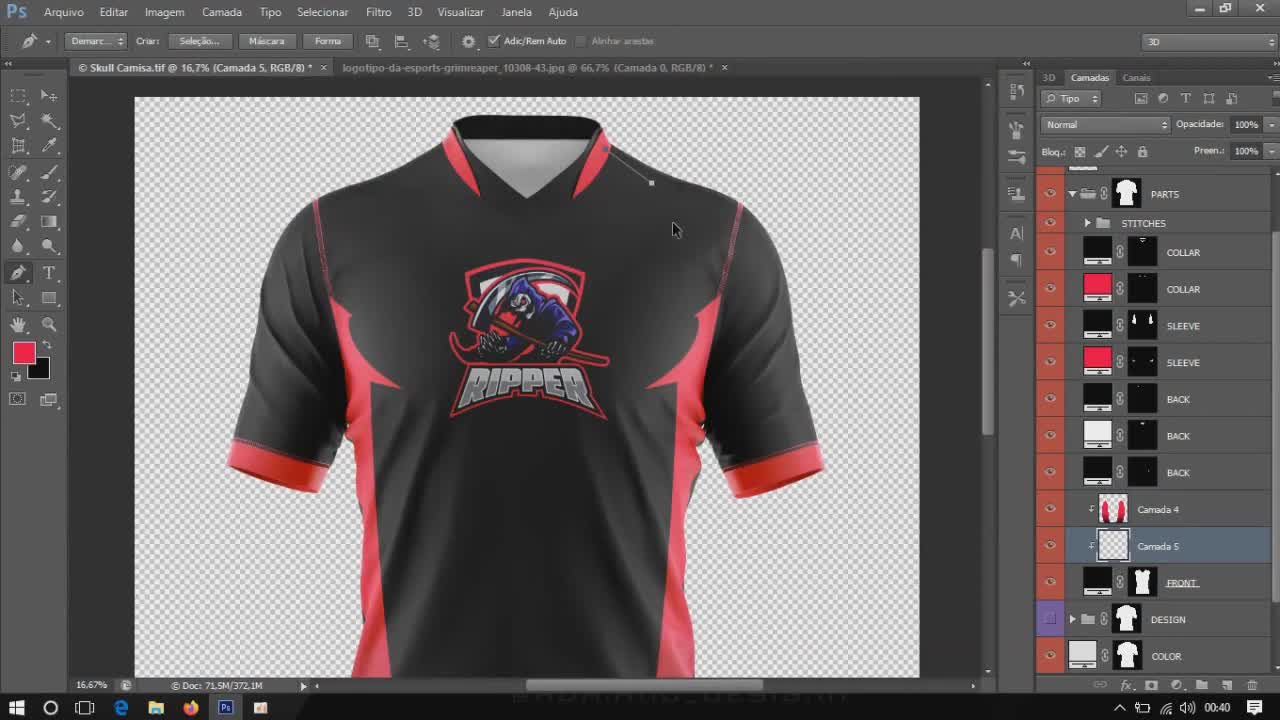Hide the COLOR layer
1280x720 pixels.
point(1050,656)
